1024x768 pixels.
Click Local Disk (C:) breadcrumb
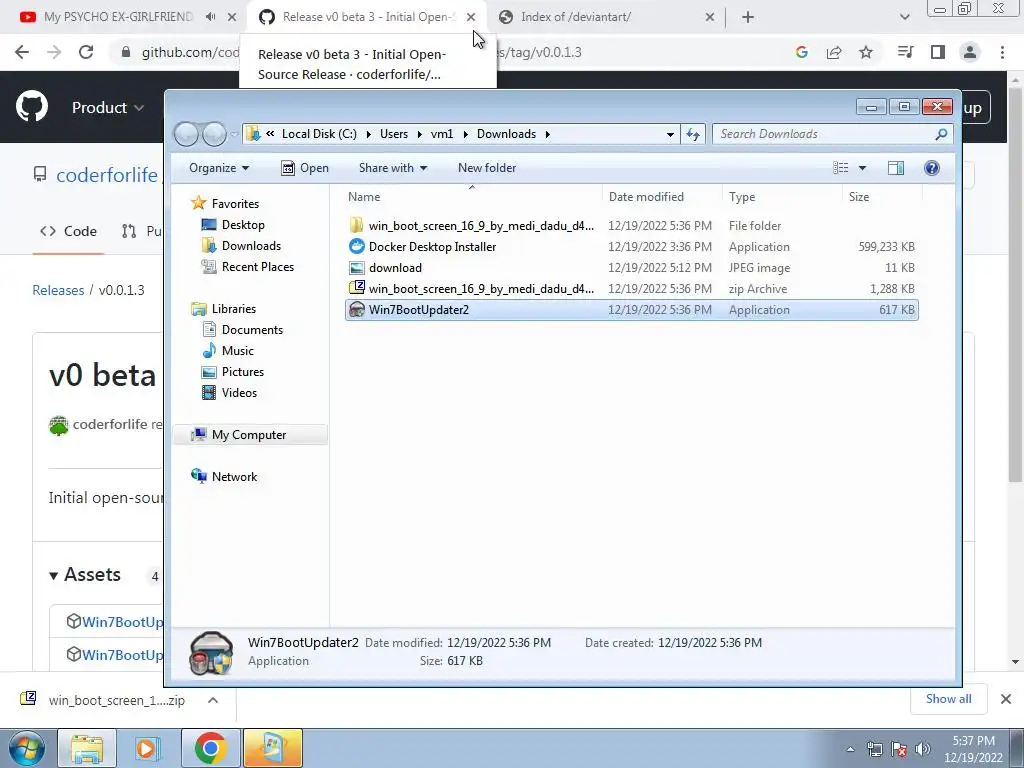click(319, 134)
